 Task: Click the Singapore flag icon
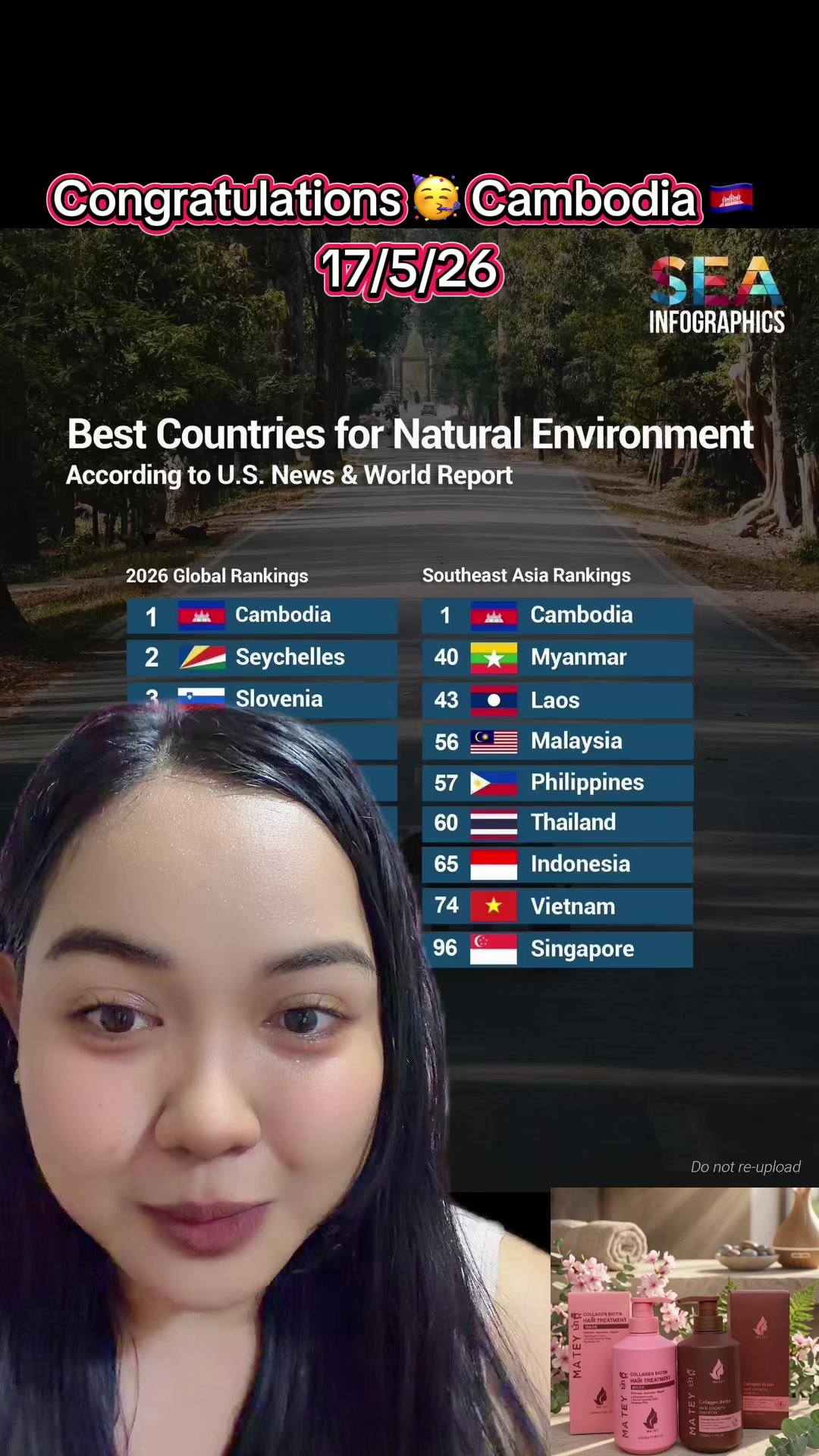[x=494, y=949]
